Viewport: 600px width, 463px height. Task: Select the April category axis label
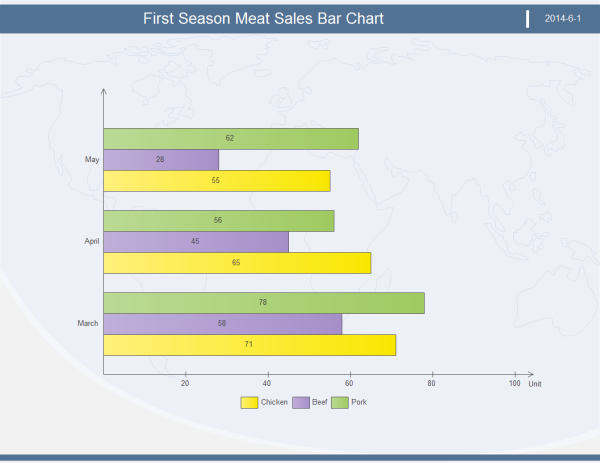tap(91, 242)
